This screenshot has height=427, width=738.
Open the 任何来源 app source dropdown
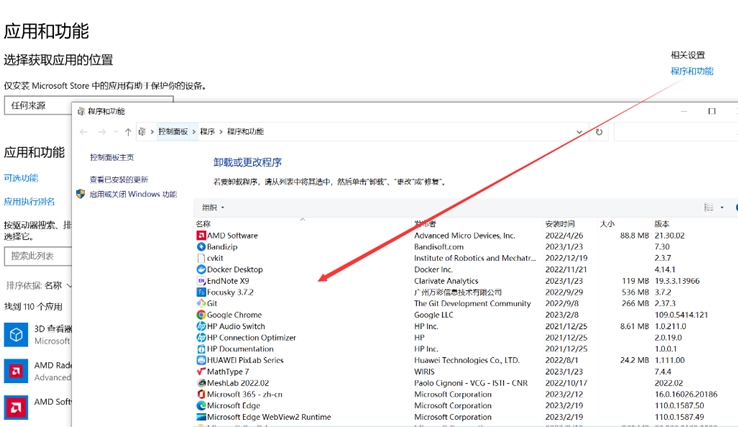click(x=89, y=105)
